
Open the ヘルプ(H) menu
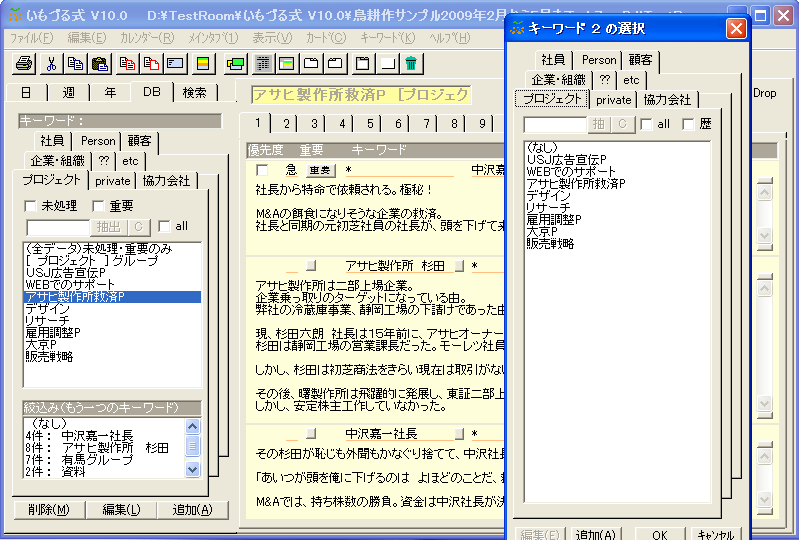(x=450, y=38)
